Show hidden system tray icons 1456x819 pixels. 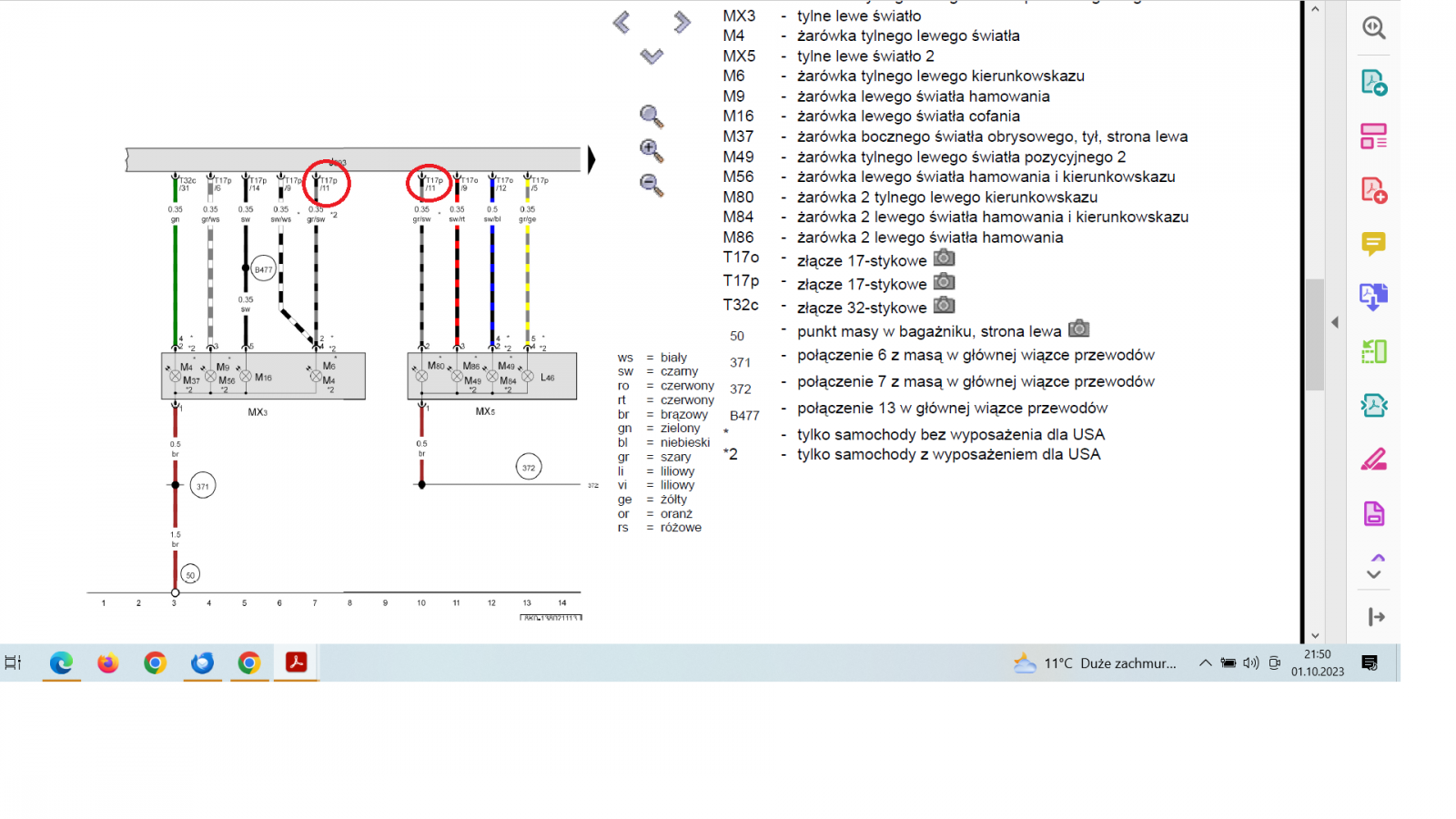pyautogui.click(x=1205, y=662)
